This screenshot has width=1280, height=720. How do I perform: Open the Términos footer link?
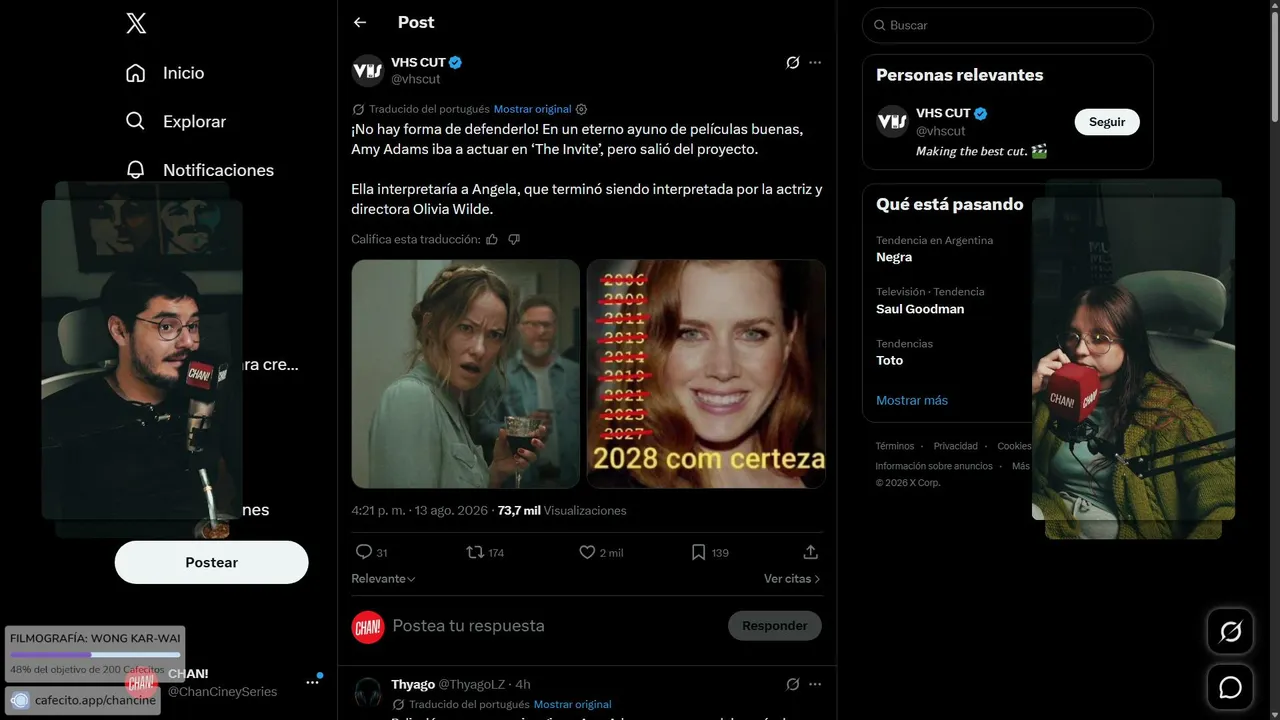(x=895, y=446)
